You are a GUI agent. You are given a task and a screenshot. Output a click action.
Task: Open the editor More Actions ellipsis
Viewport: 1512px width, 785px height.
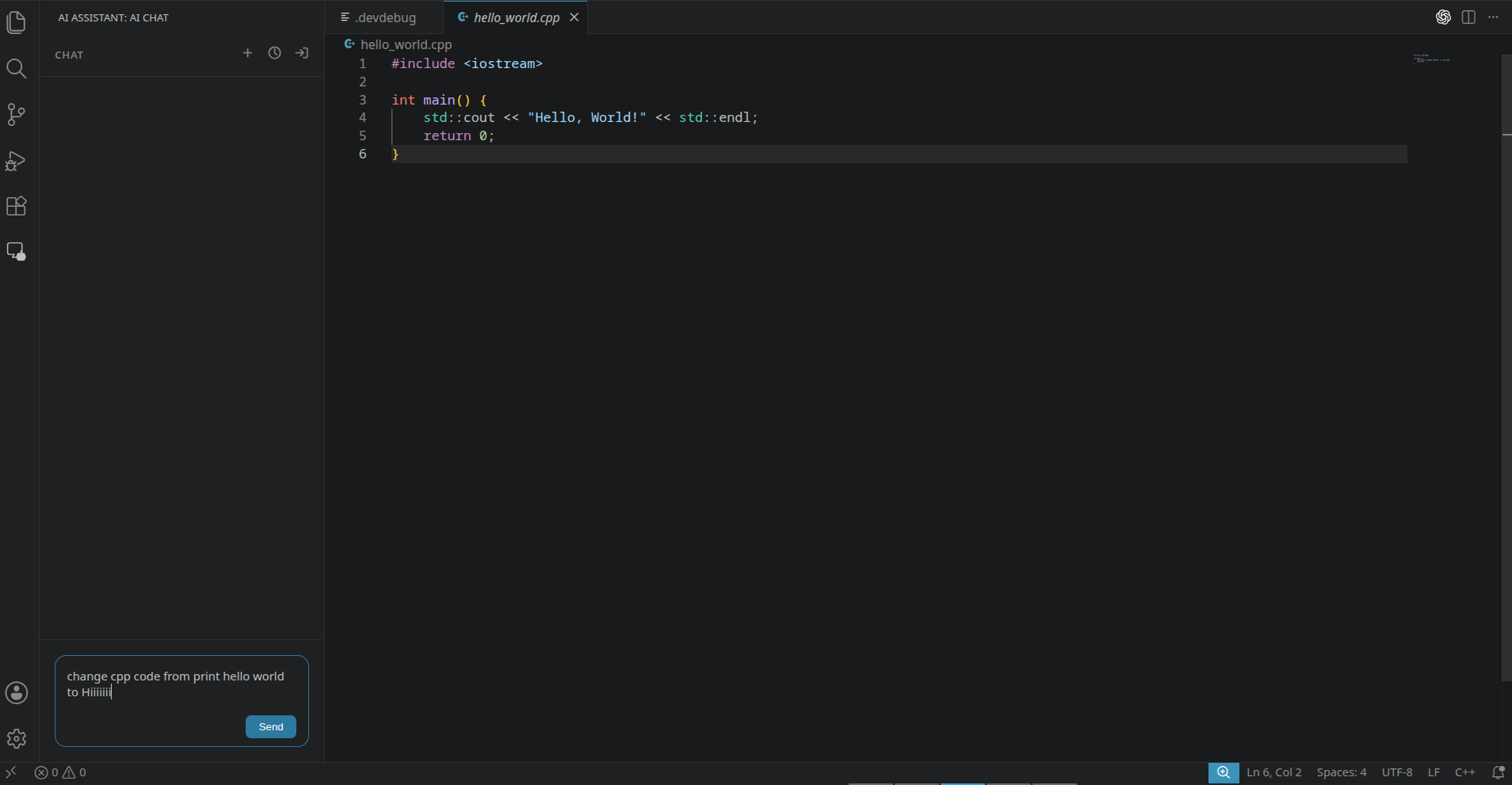click(1493, 17)
